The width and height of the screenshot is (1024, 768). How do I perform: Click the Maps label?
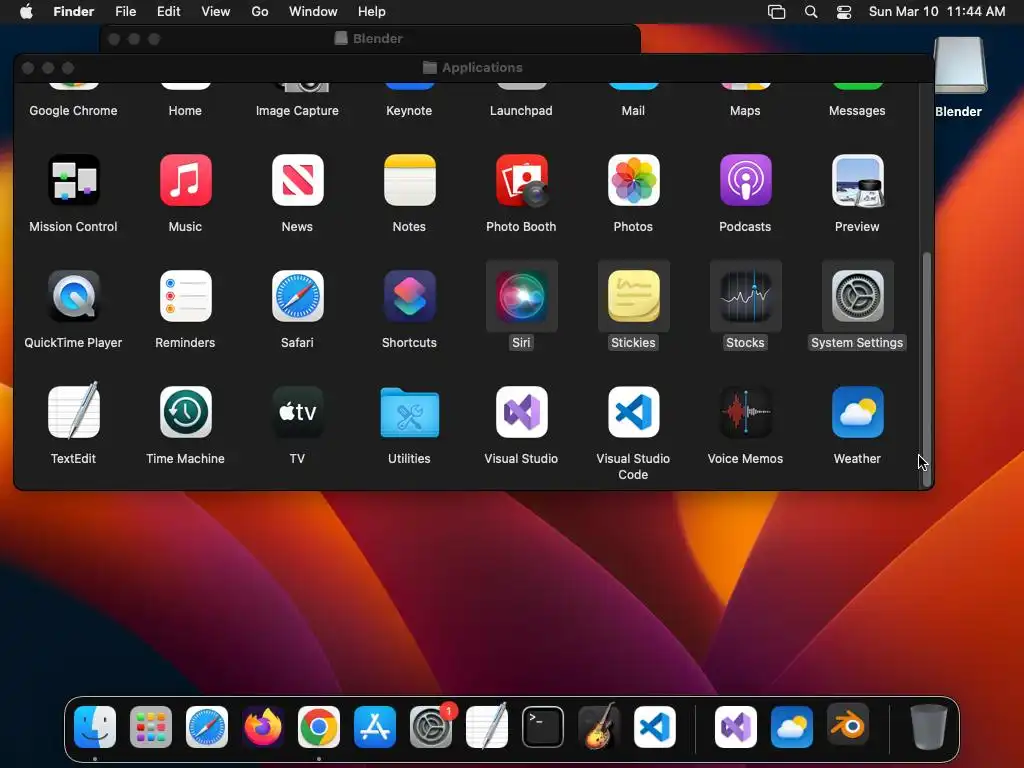[x=745, y=110]
